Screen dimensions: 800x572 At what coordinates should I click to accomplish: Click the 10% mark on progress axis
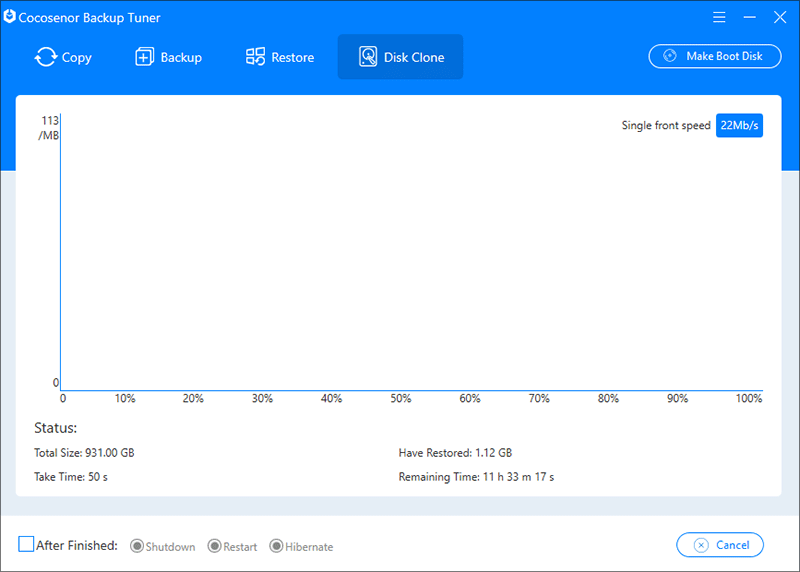tap(125, 399)
